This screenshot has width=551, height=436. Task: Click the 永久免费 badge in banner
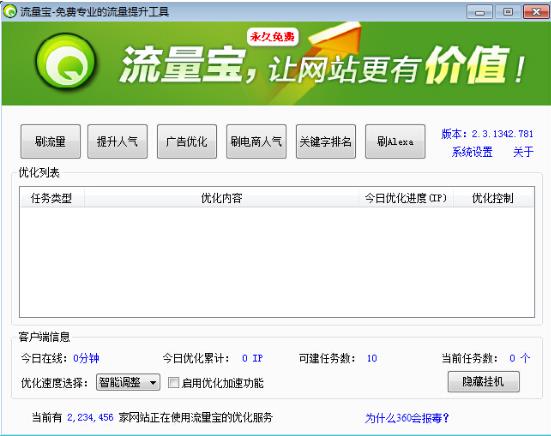click(273, 36)
